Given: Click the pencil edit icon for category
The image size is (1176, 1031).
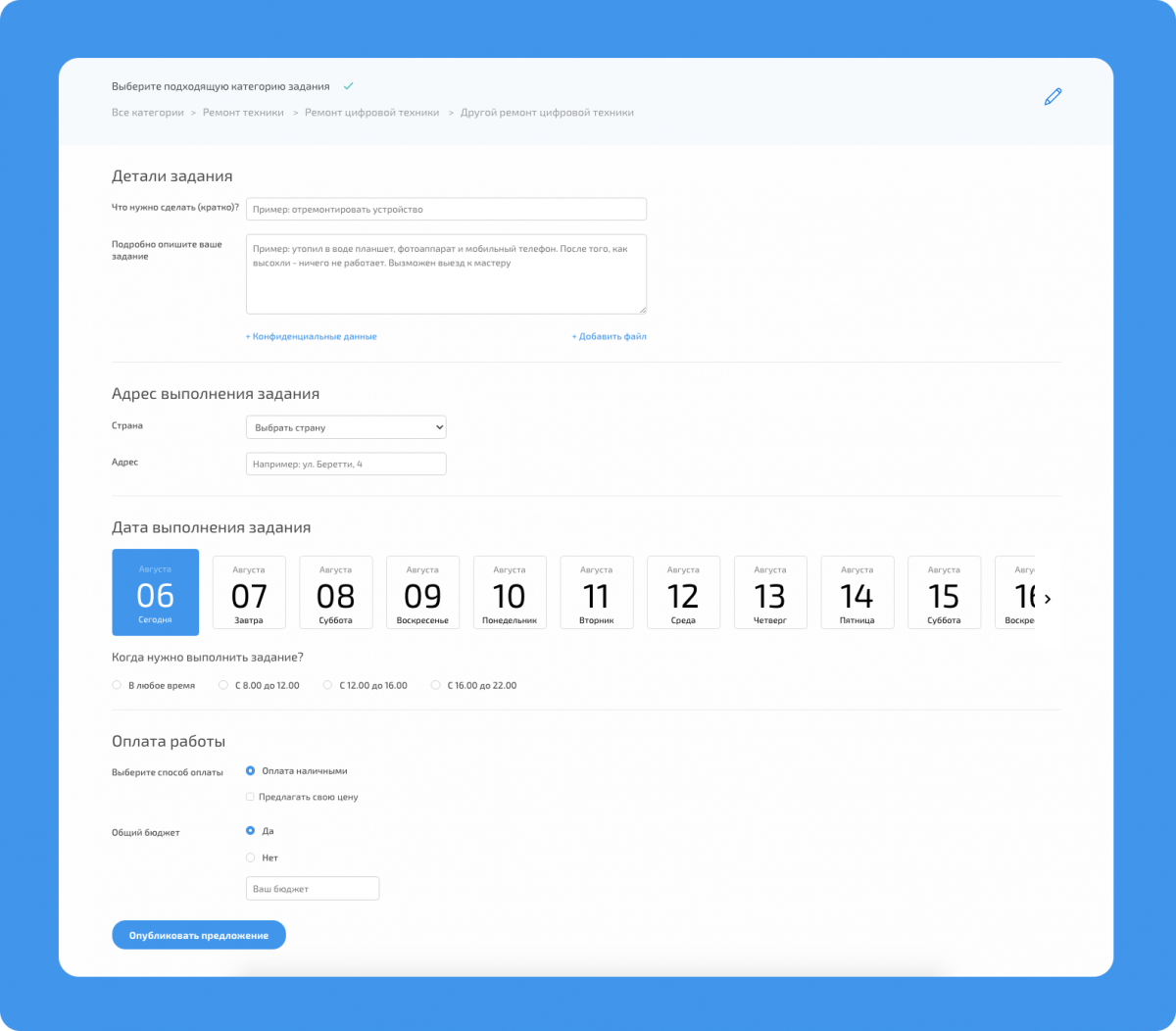Looking at the screenshot, I should [x=1053, y=96].
